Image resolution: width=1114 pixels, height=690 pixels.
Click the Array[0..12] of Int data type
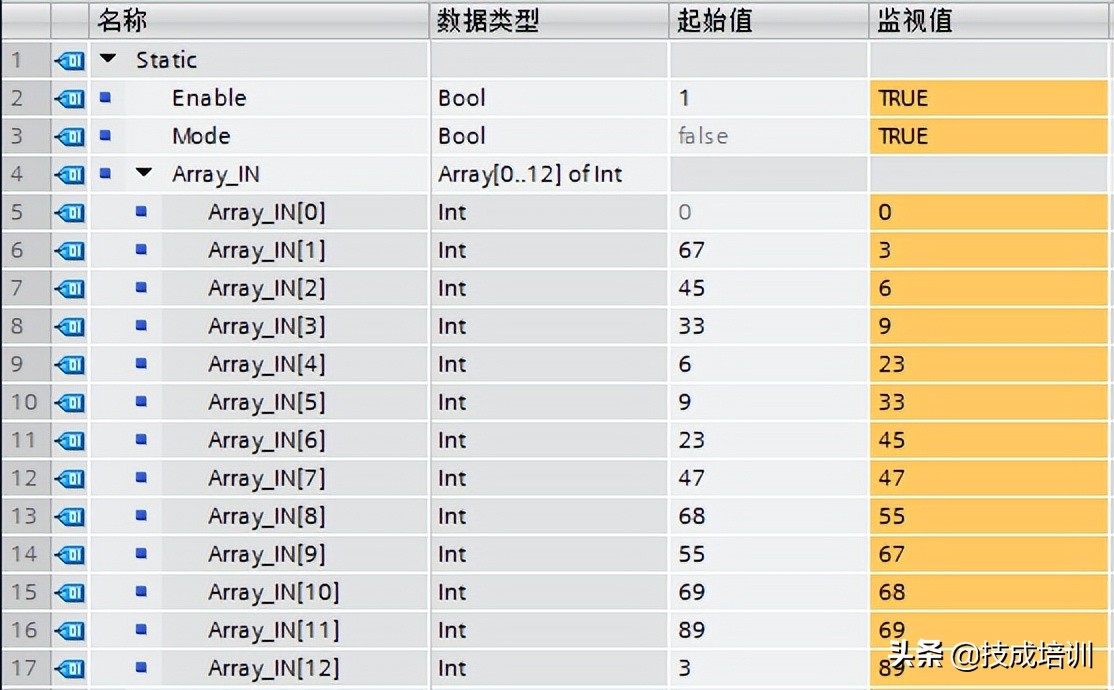[x=530, y=174]
